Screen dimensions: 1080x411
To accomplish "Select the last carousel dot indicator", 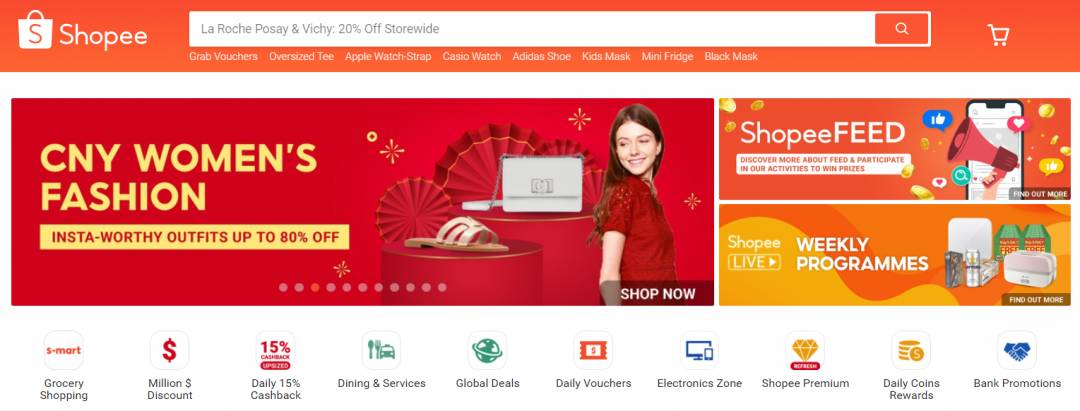I will [442, 287].
